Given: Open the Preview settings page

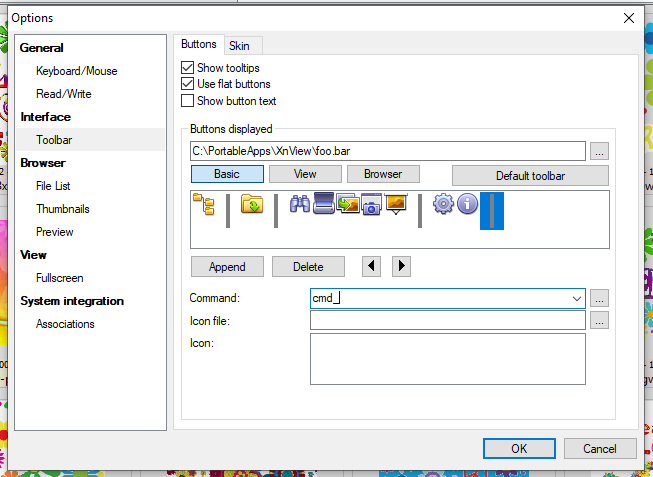Looking at the screenshot, I should [x=55, y=232].
